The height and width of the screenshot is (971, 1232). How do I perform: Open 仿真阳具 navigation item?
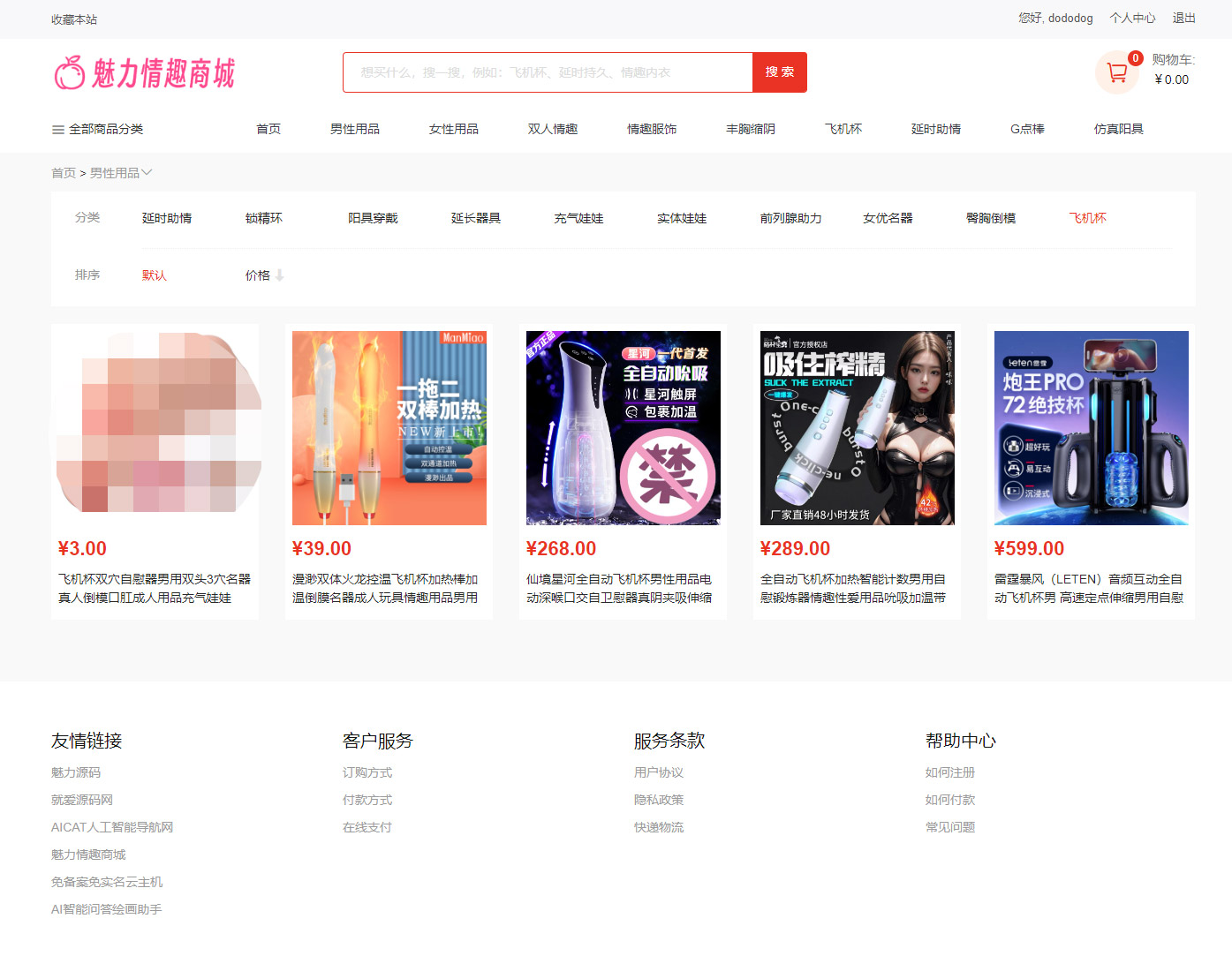tap(1119, 129)
